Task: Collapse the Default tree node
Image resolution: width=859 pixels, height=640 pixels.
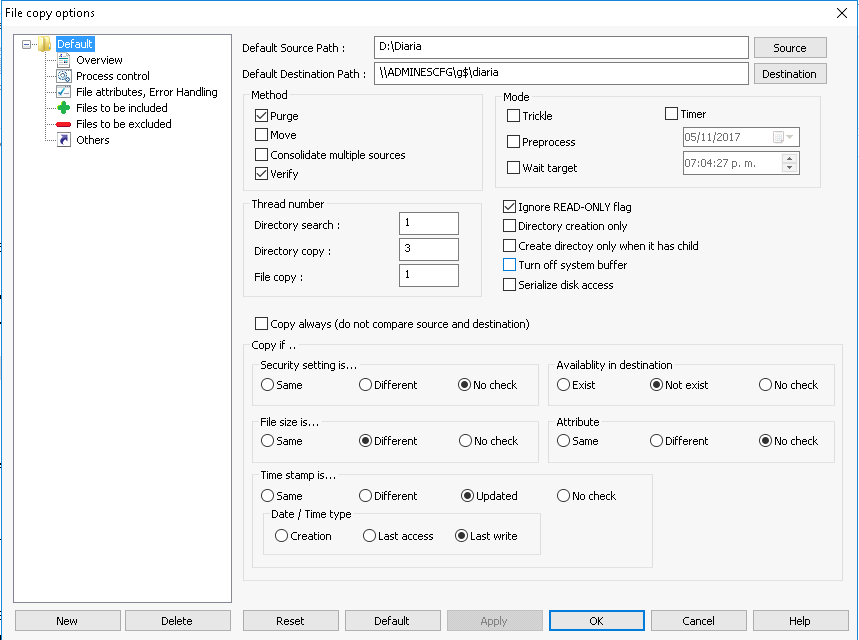Action: click(26, 44)
